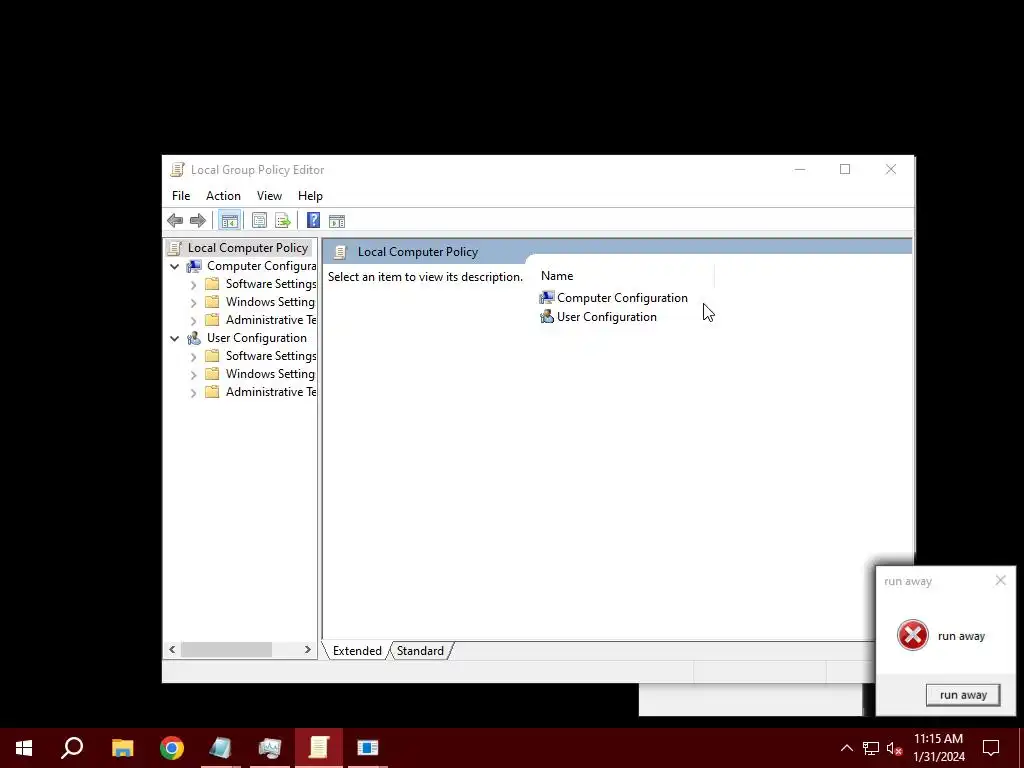Toggle the Show/Hide Action Pane toolbar icon
This screenshot has width=1024, height=768.
337,221
